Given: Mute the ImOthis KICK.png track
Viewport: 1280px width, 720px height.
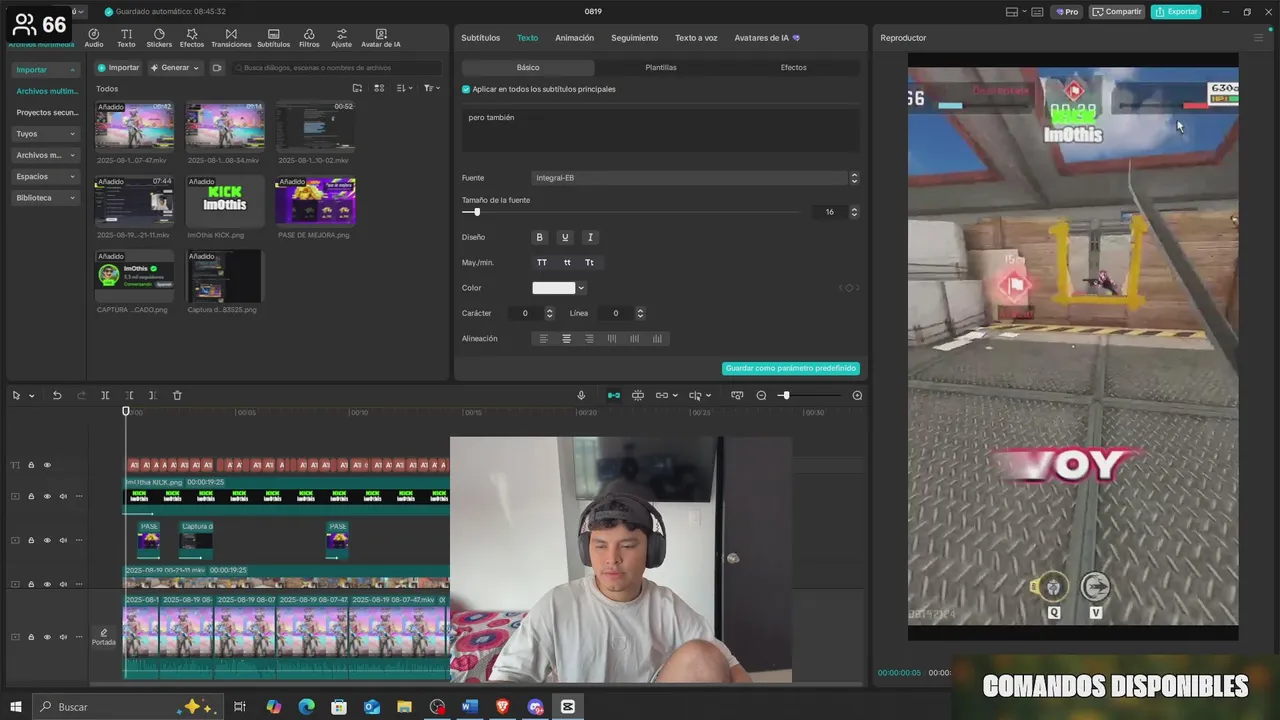Looking at the screenshot, I should tap(63, 496).
